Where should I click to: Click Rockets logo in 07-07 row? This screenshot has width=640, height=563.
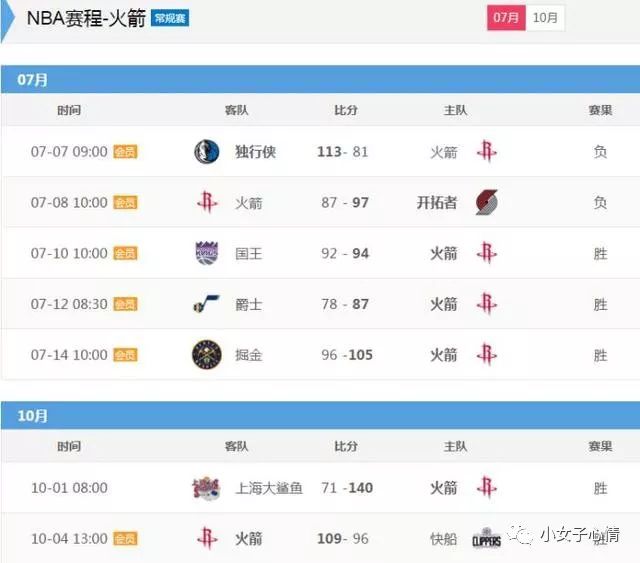click(487, 151)
